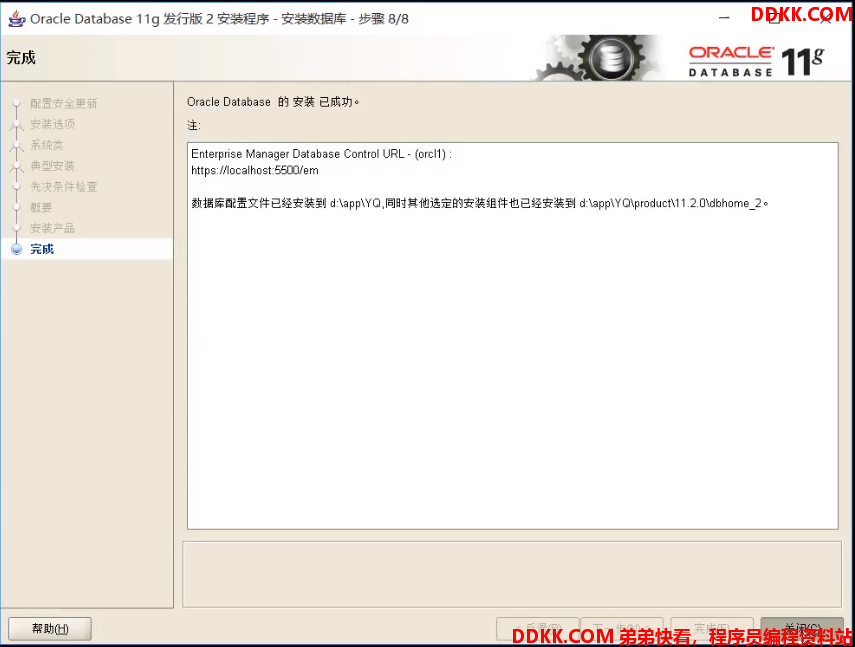Select the 系统类 step
This screenshot has height=647, width=855.
click(x=47, y=145)
